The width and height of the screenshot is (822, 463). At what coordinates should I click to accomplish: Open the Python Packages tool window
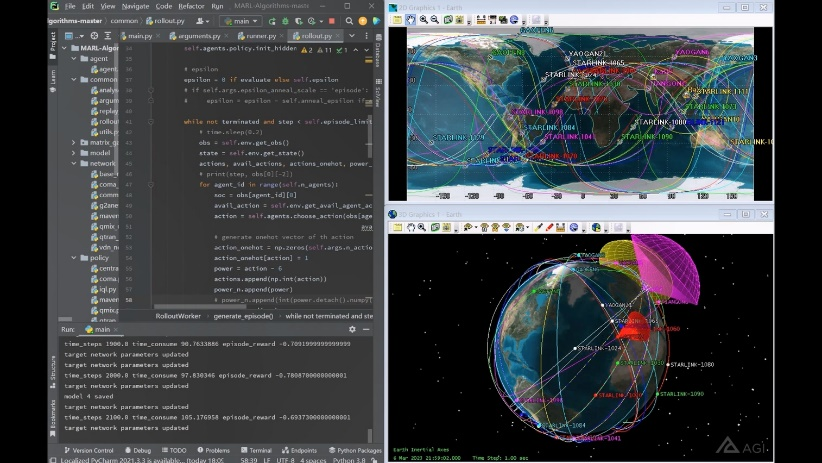tap(355, 451)
